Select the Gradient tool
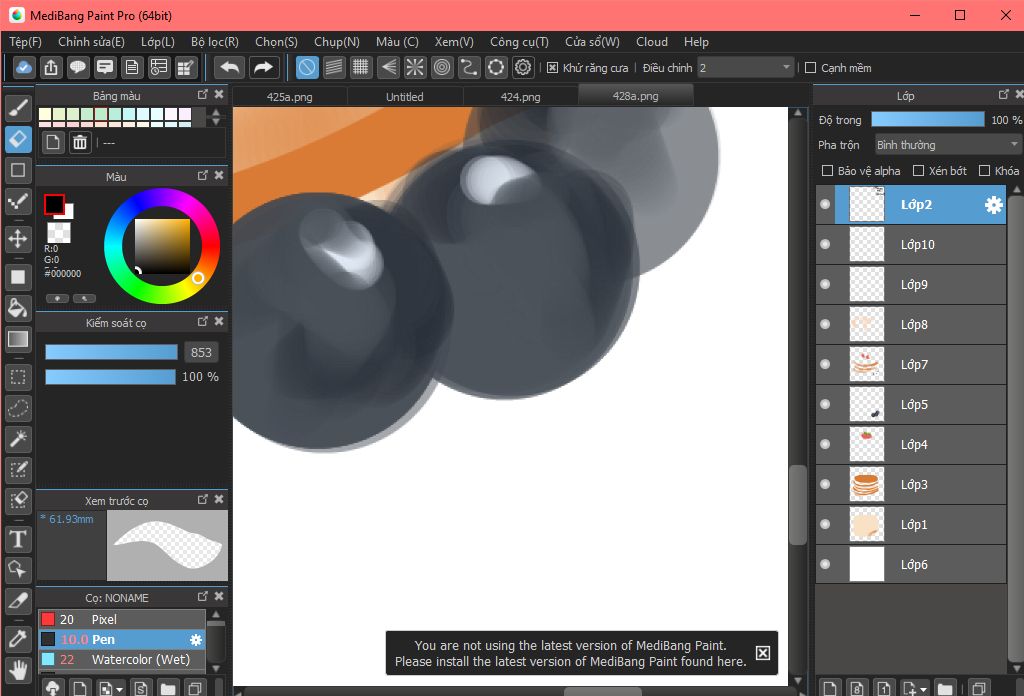 pyautogui.click(x=18, y=340)
